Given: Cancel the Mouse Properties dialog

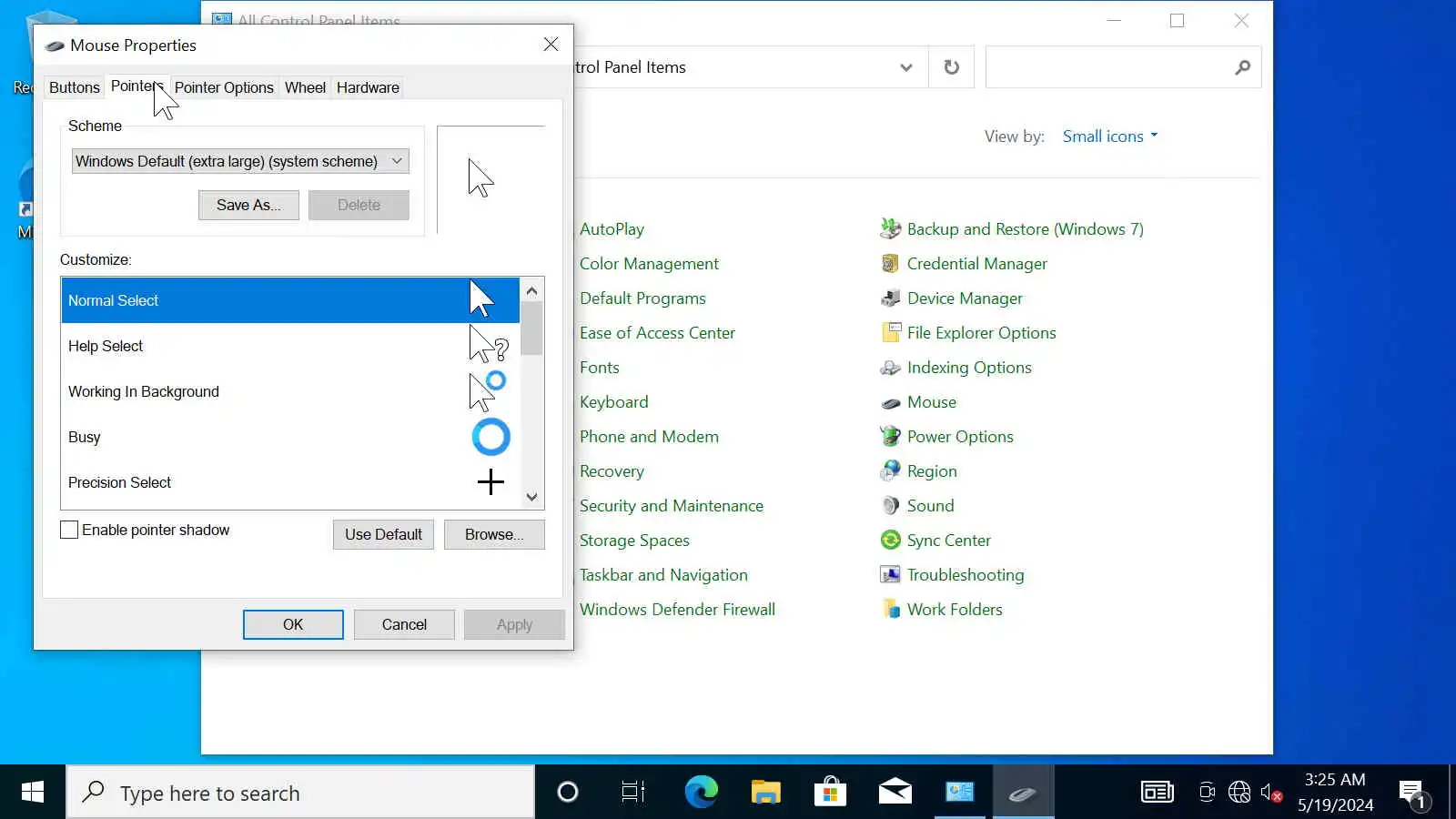Looking at the screenshot, I should (404, 624).
